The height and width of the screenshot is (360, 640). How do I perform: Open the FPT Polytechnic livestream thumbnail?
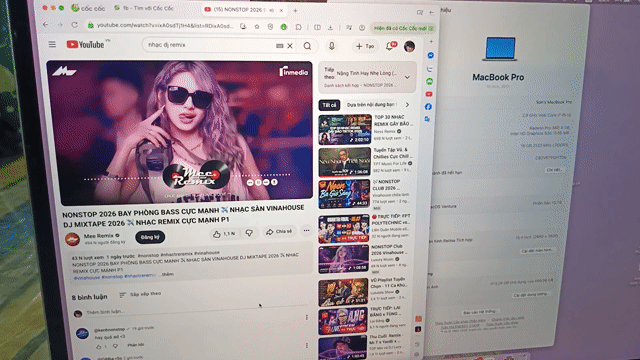point(344,229)
